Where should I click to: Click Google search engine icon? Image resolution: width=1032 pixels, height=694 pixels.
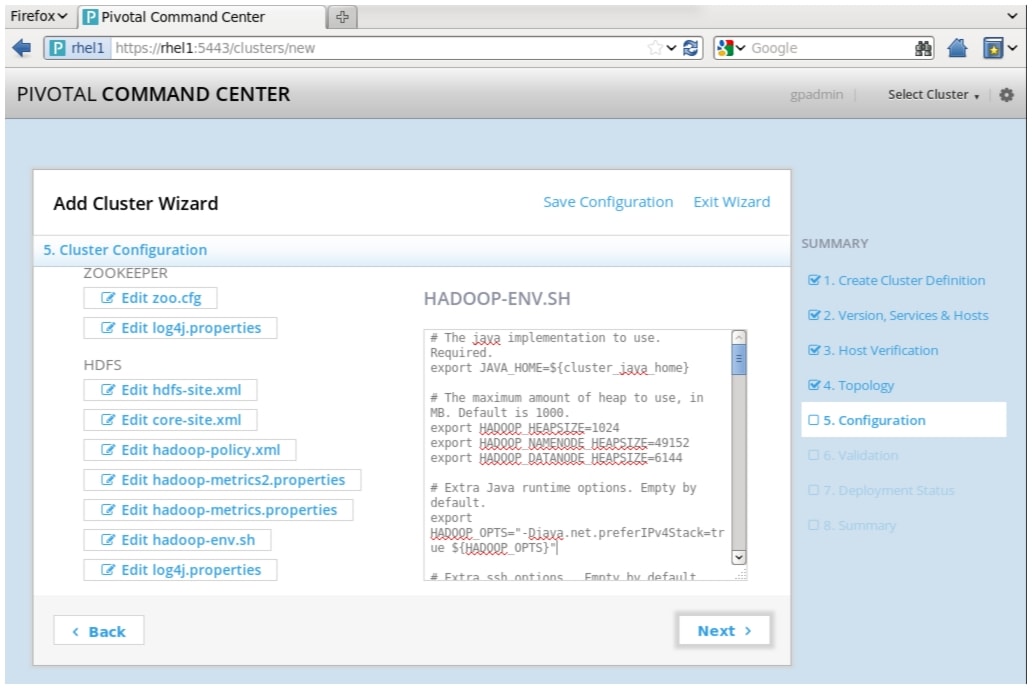pos(725,48)
